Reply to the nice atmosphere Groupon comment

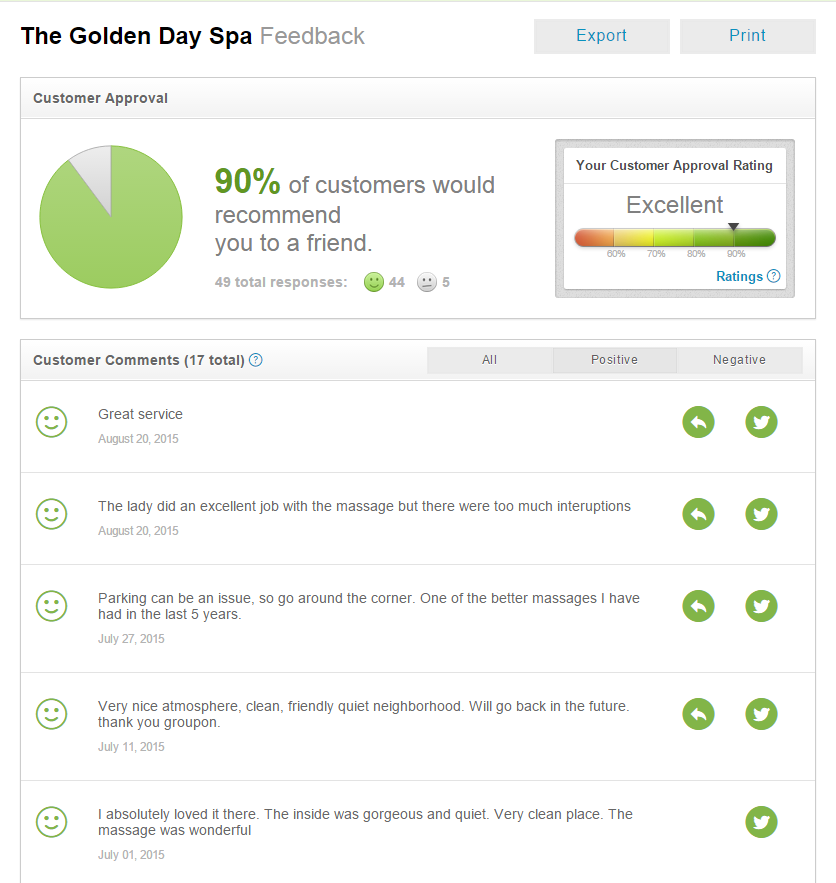pyautogui.click(x=698, y=714)
